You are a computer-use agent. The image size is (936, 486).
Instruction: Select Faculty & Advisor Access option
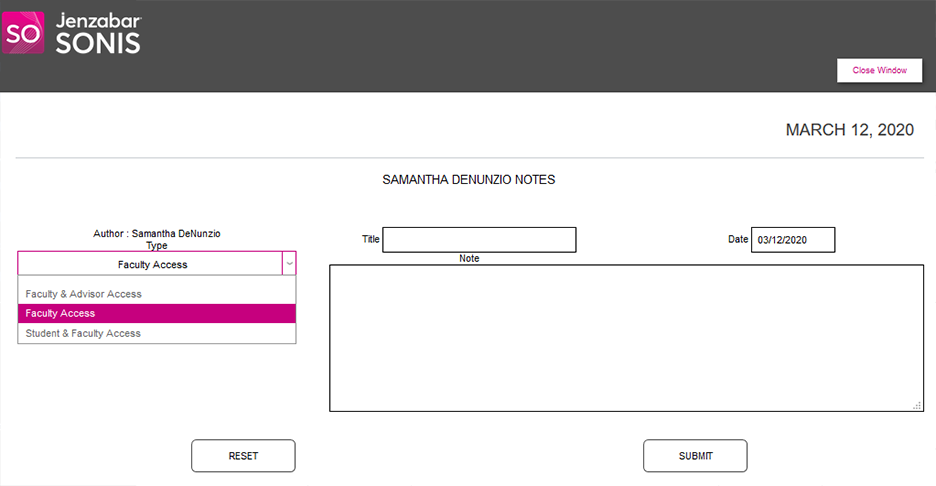[84, 294]
